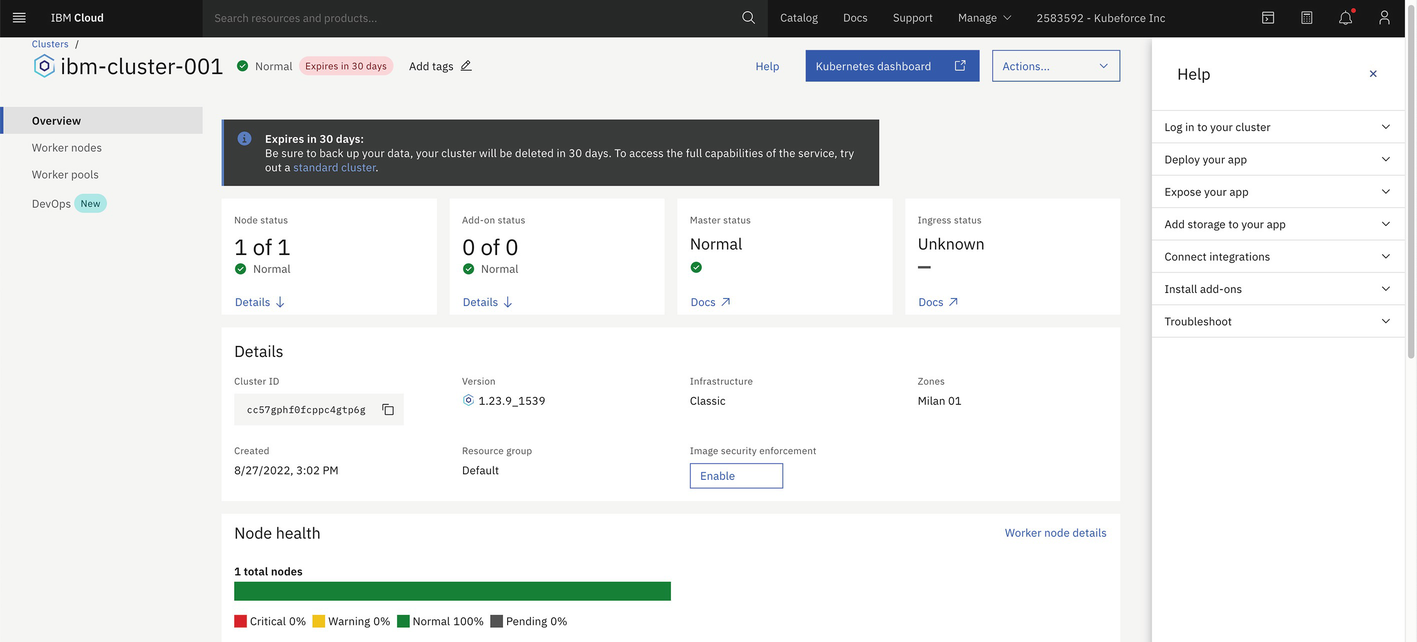Open the cost estimator calculator icon
Screen dimensions: 1417x642
1306,18
